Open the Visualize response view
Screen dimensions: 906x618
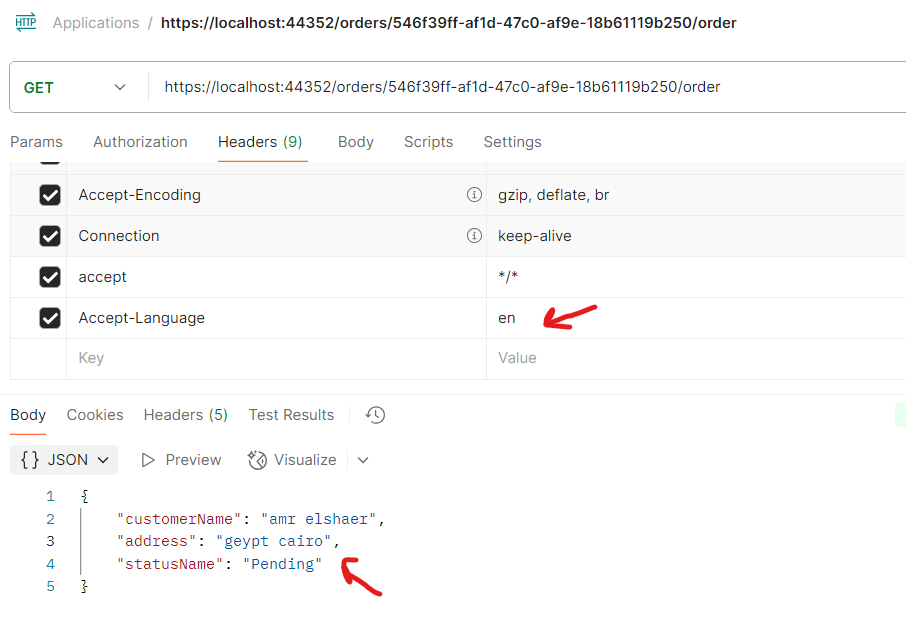[x=292, y=460]
